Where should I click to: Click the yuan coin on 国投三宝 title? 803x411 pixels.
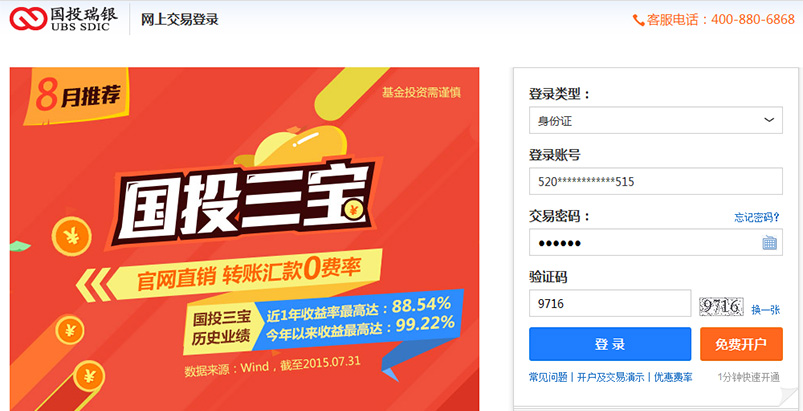355,209
